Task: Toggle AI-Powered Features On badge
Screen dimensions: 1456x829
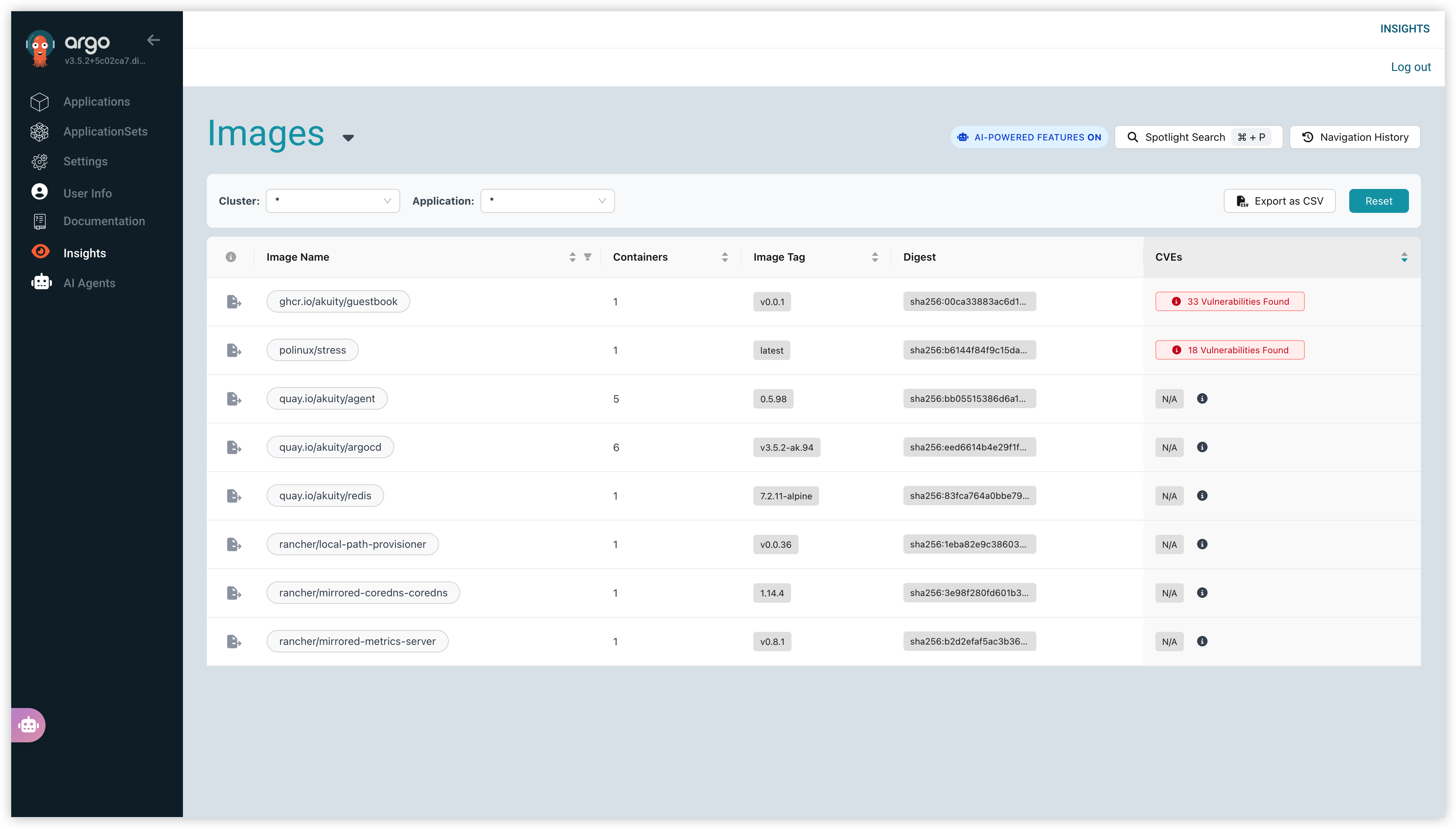Action: (x=1029, y=137)
